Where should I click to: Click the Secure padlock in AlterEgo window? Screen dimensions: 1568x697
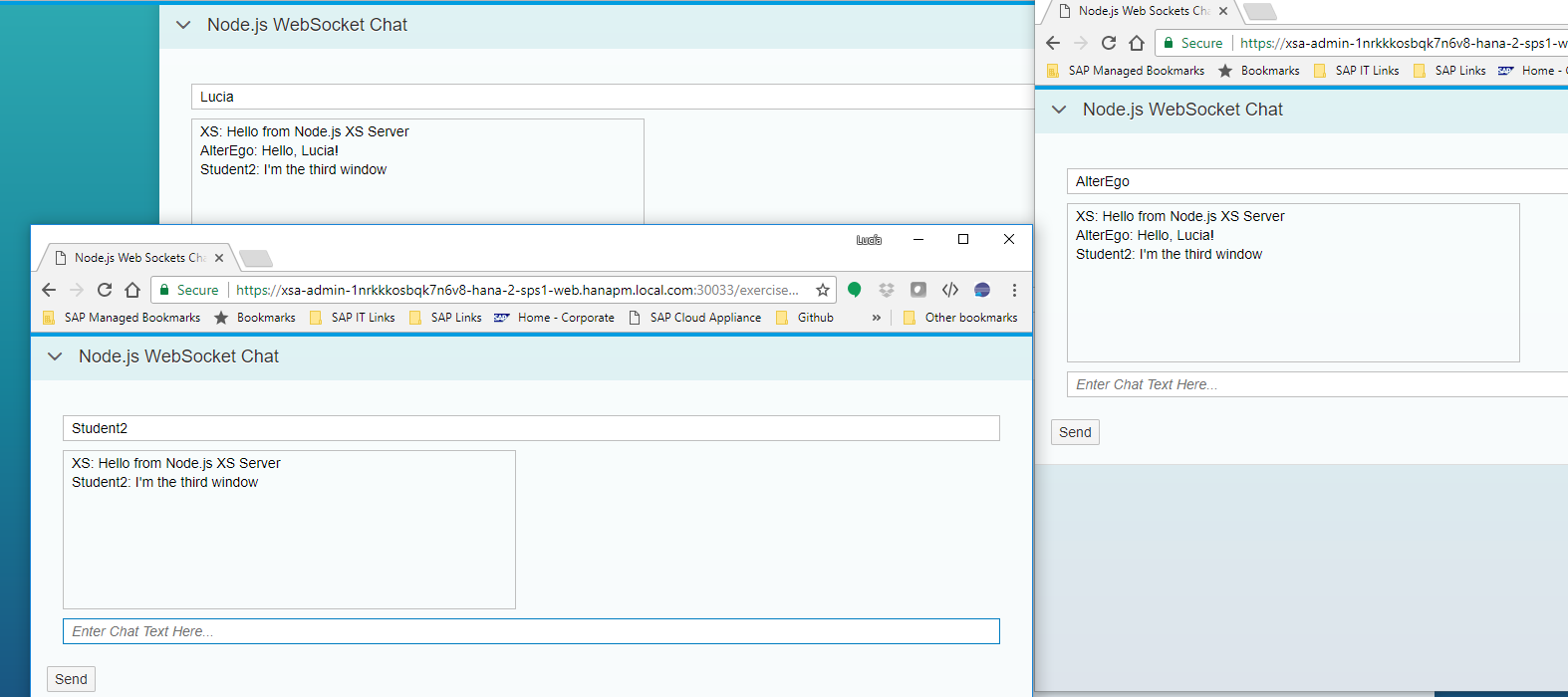1170,43
